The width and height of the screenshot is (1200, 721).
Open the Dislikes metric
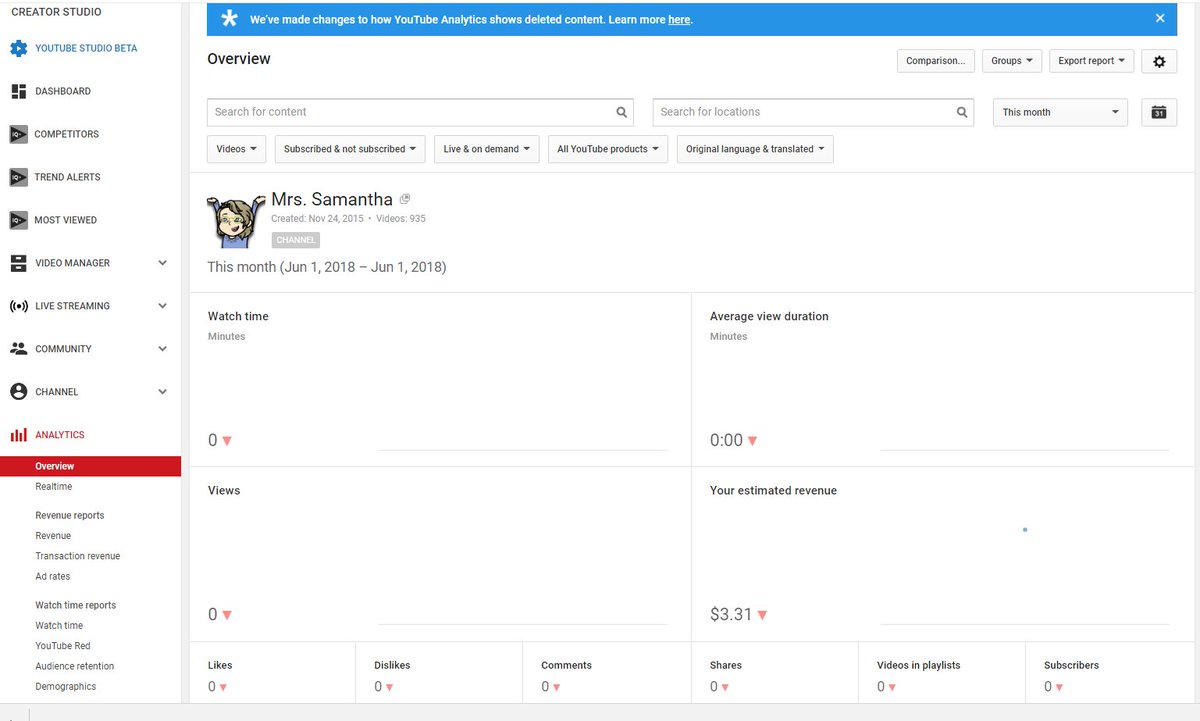coord(392,665)
